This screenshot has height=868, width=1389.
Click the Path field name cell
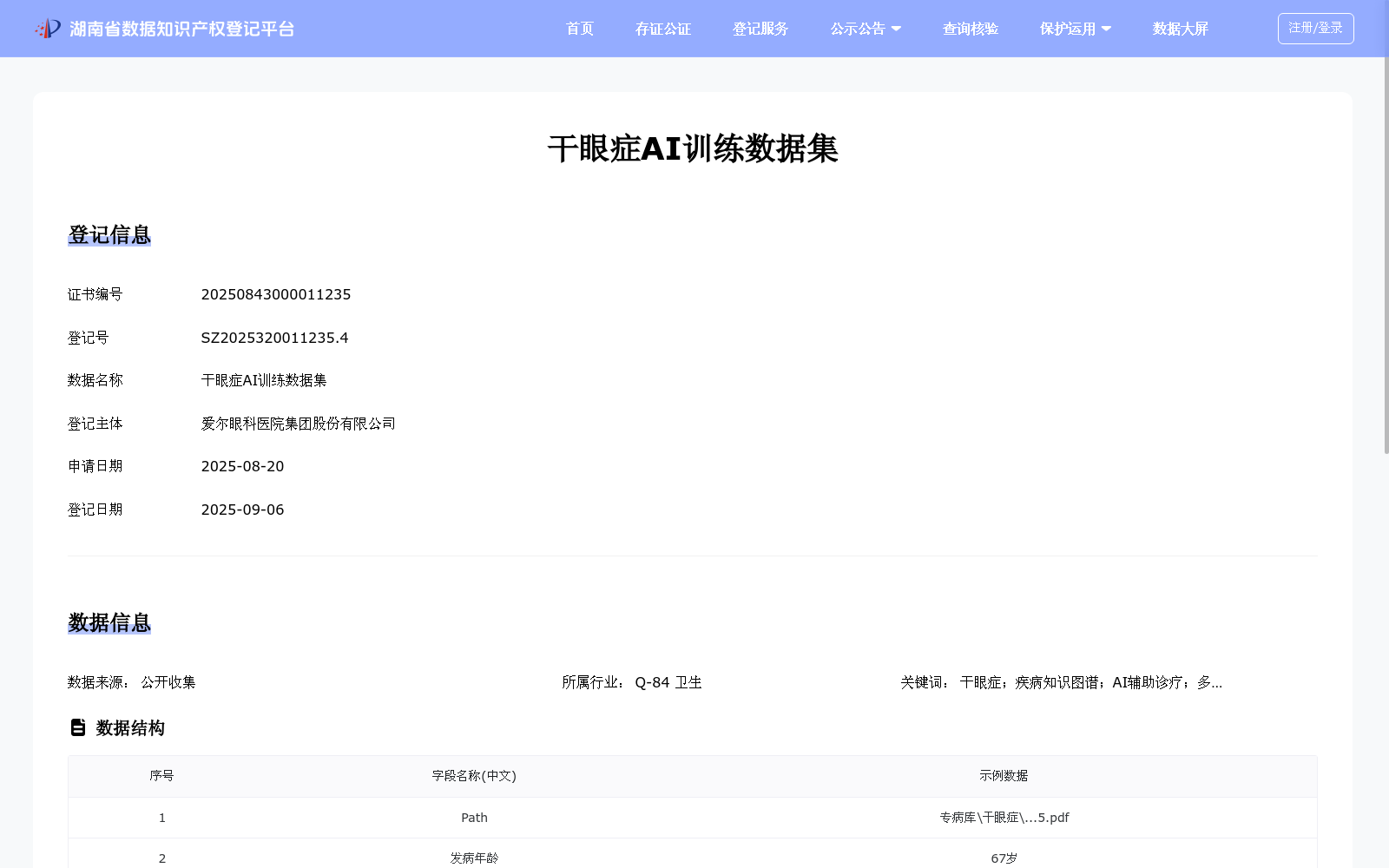pyautogui.click(x=474, y=818)
